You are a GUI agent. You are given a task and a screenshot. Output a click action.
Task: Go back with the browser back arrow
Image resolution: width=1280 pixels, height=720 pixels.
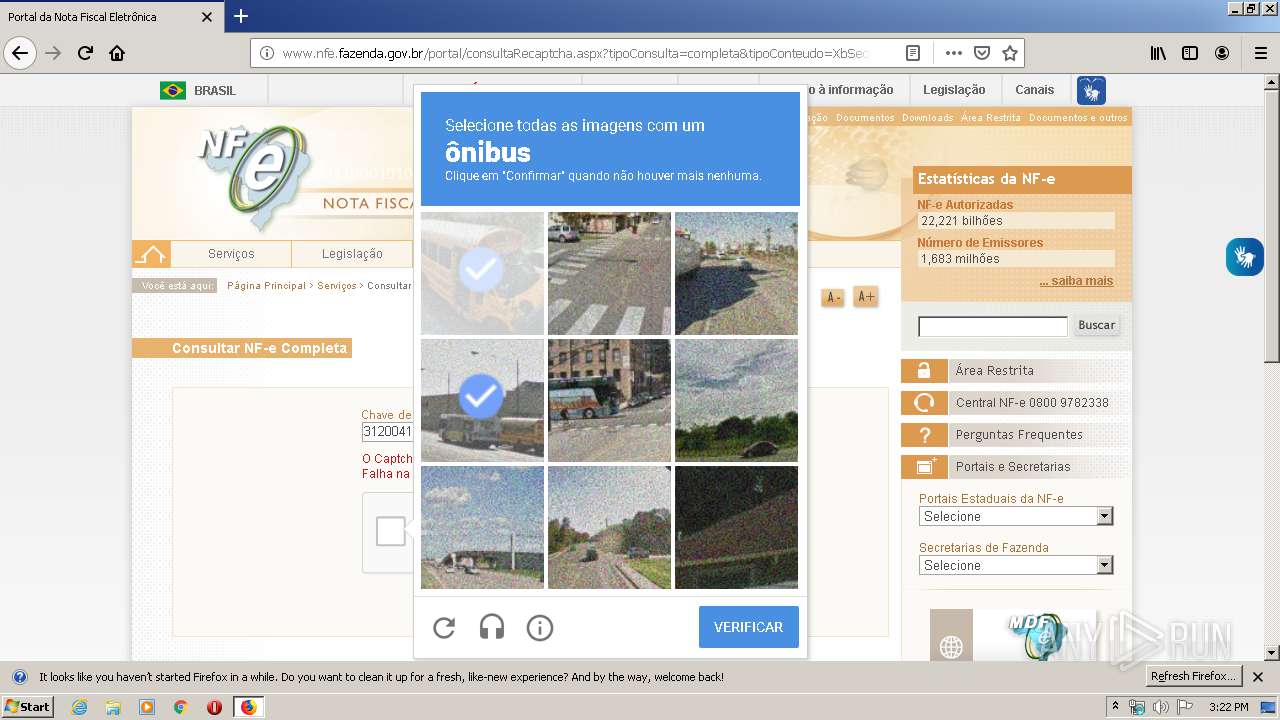pos(20,53)
